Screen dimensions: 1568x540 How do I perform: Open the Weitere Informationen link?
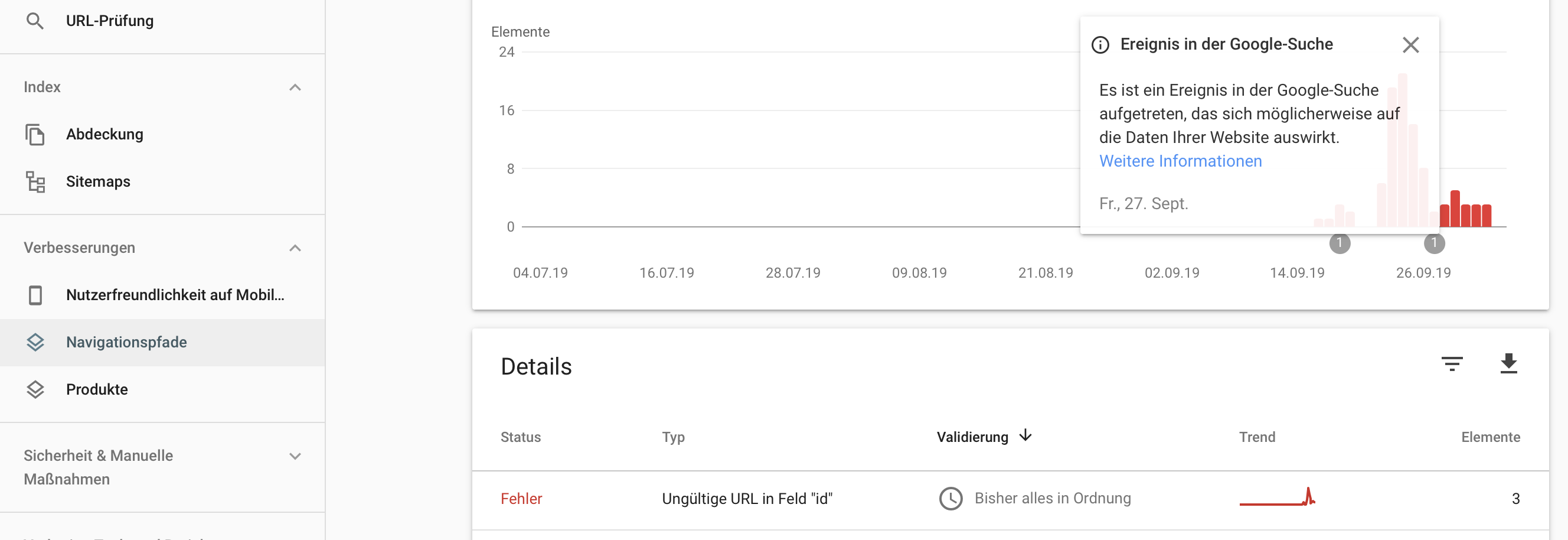pyautogui.click(x=1180, y=161)
